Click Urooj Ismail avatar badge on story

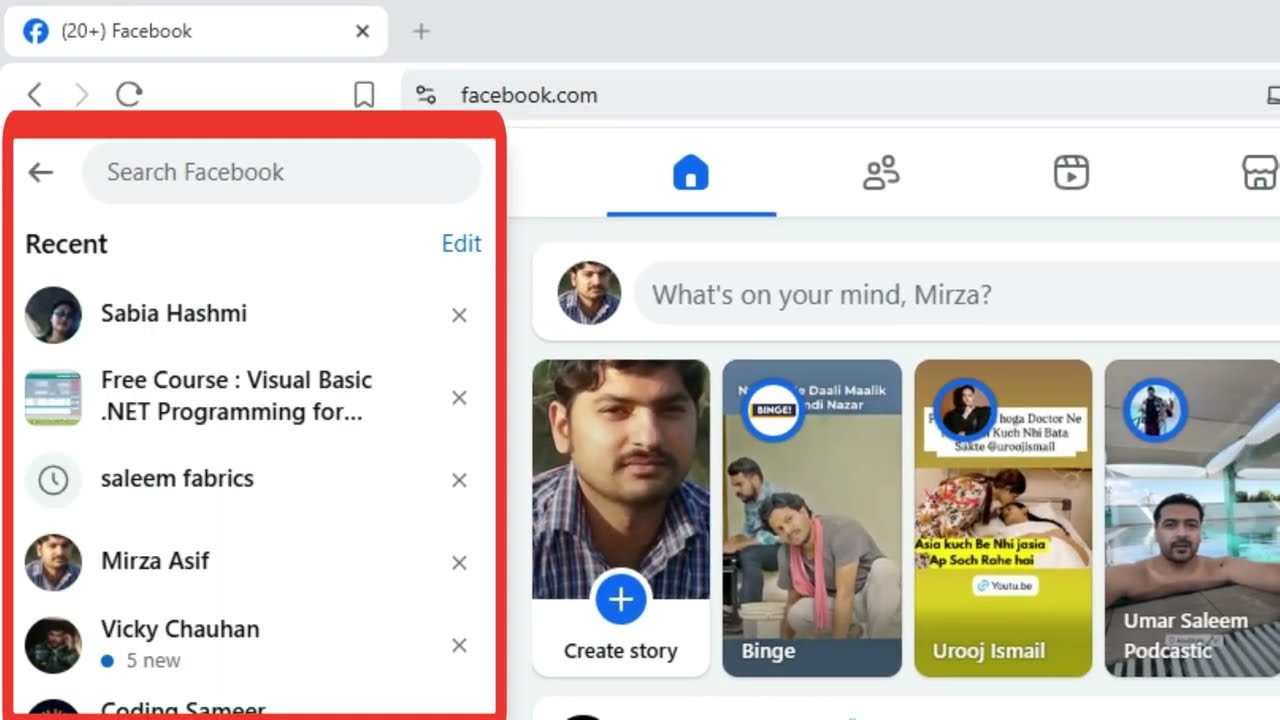965,410
